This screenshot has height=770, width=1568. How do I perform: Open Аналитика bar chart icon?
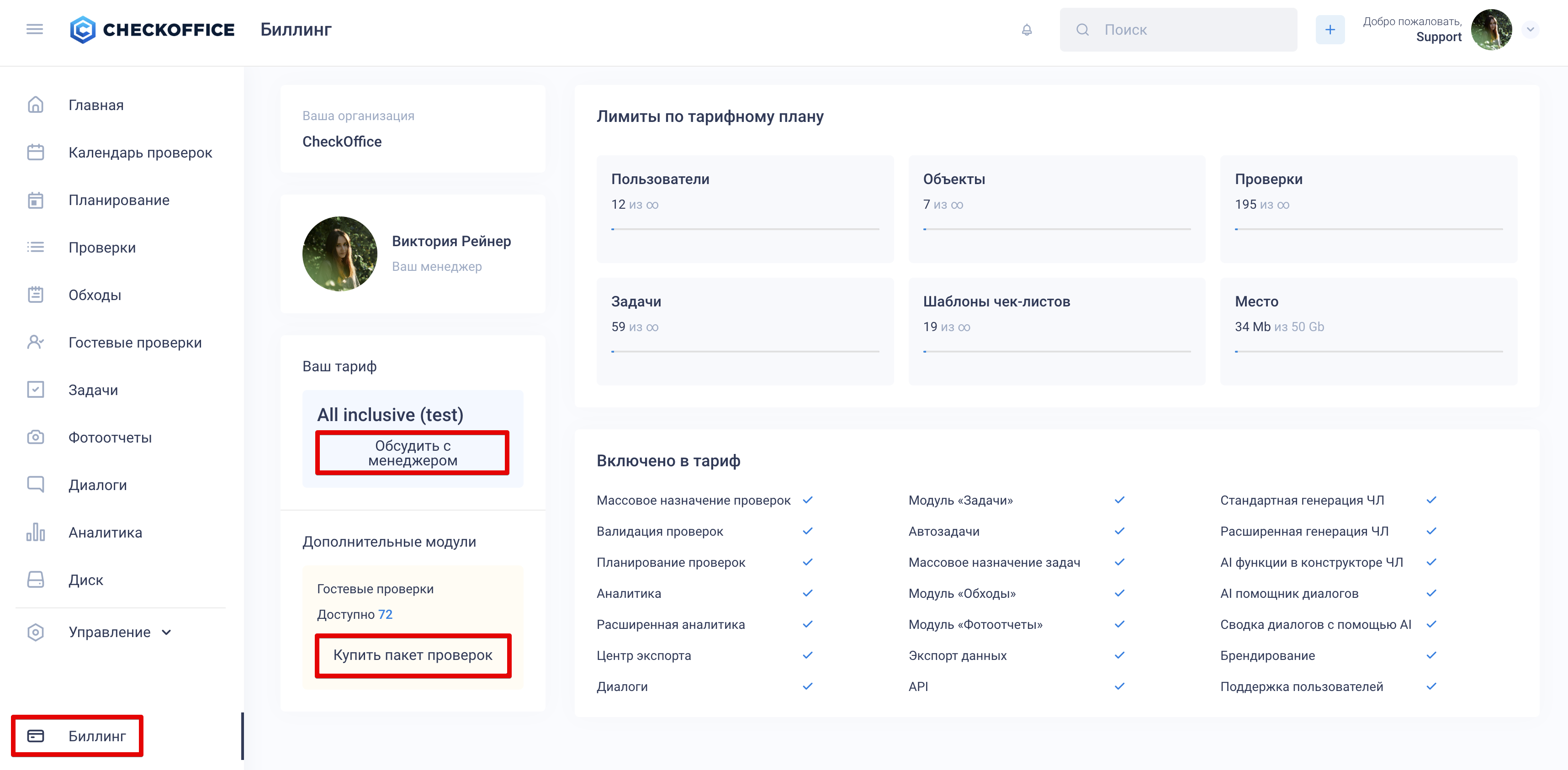(x=35, y=532)
